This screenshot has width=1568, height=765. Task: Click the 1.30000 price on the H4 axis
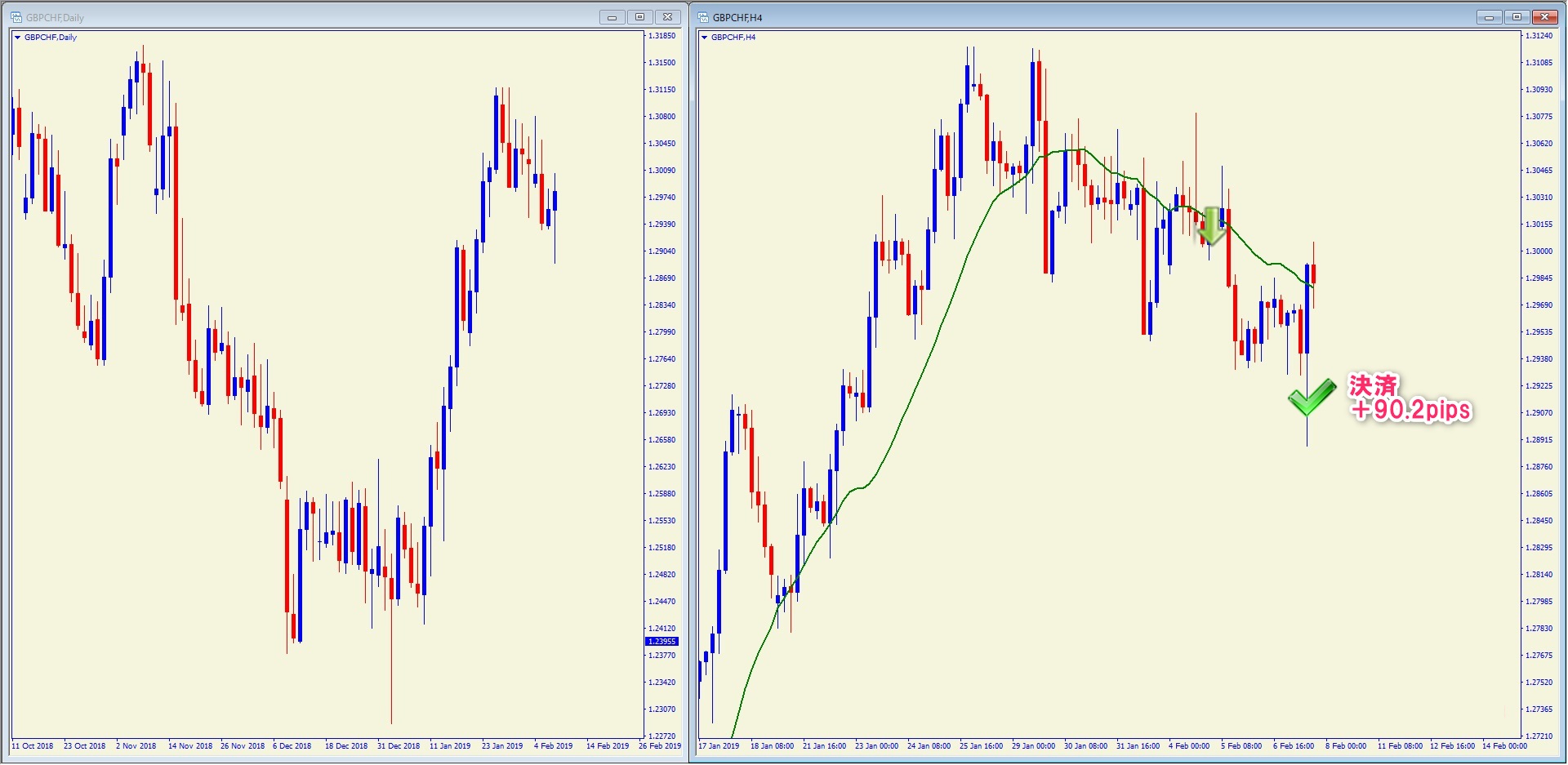point(1539,251)
